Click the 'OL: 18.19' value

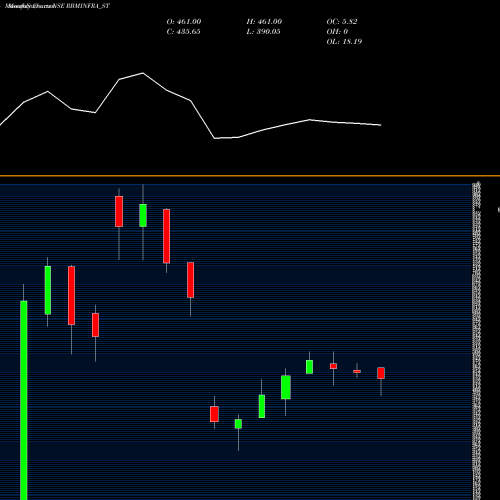(344, 42)
